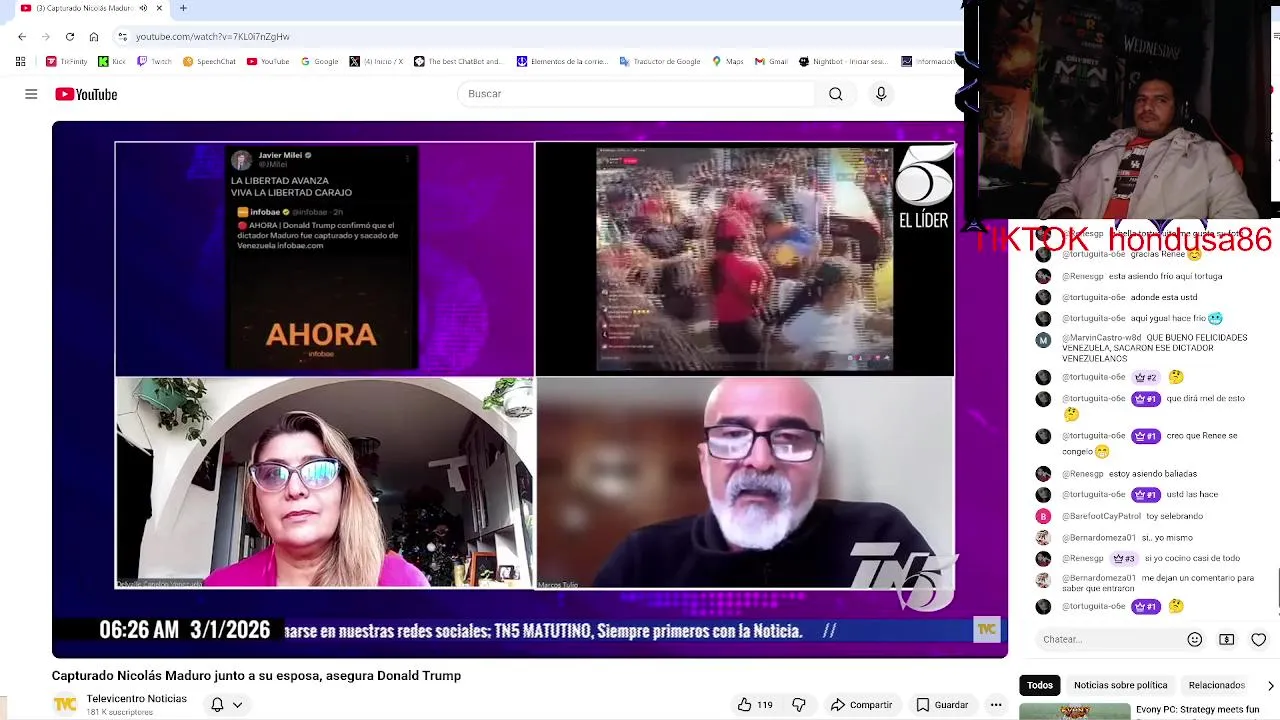Open the Inicio / X bookmark

point(376,61)
